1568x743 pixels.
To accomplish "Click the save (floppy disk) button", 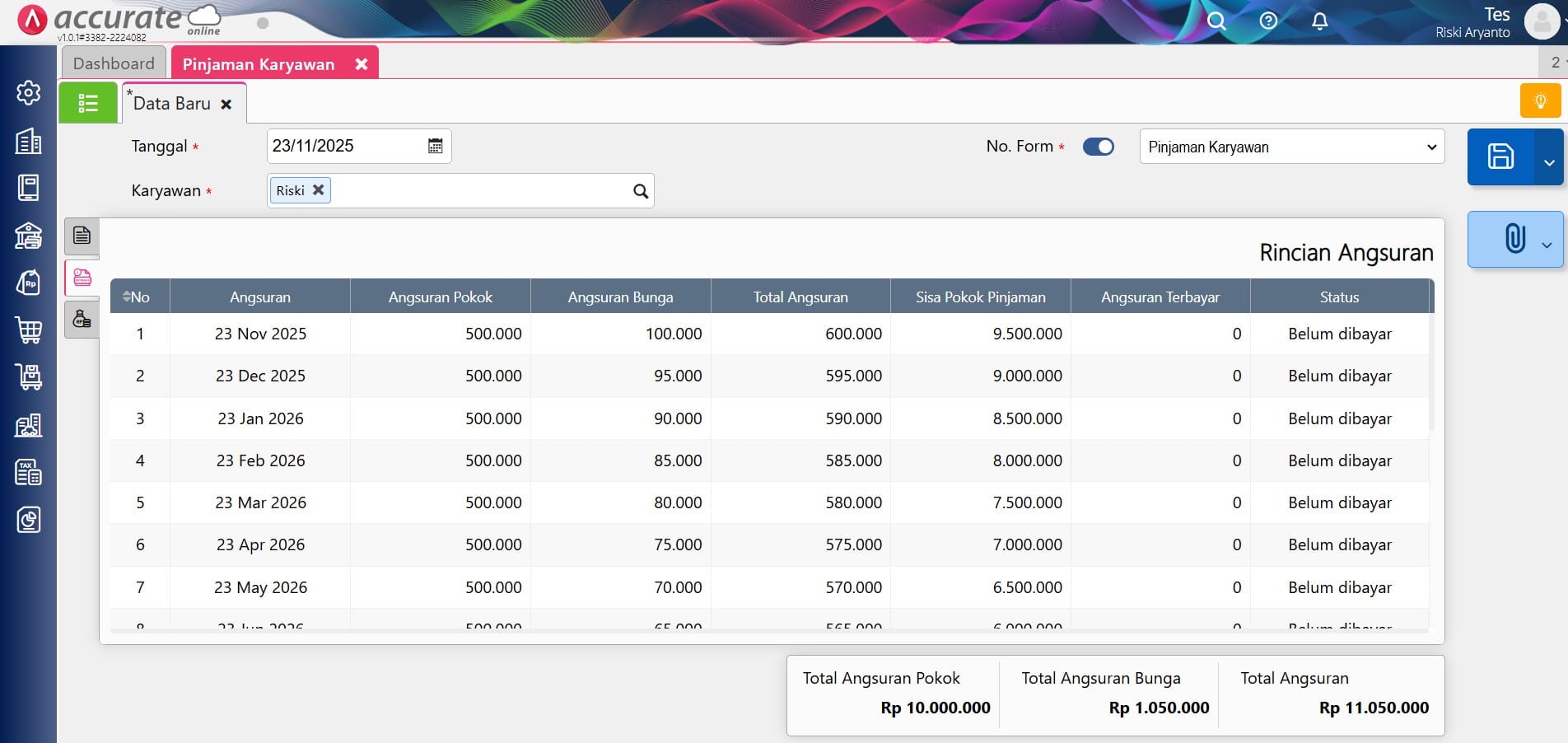I will pos(1500,157).
